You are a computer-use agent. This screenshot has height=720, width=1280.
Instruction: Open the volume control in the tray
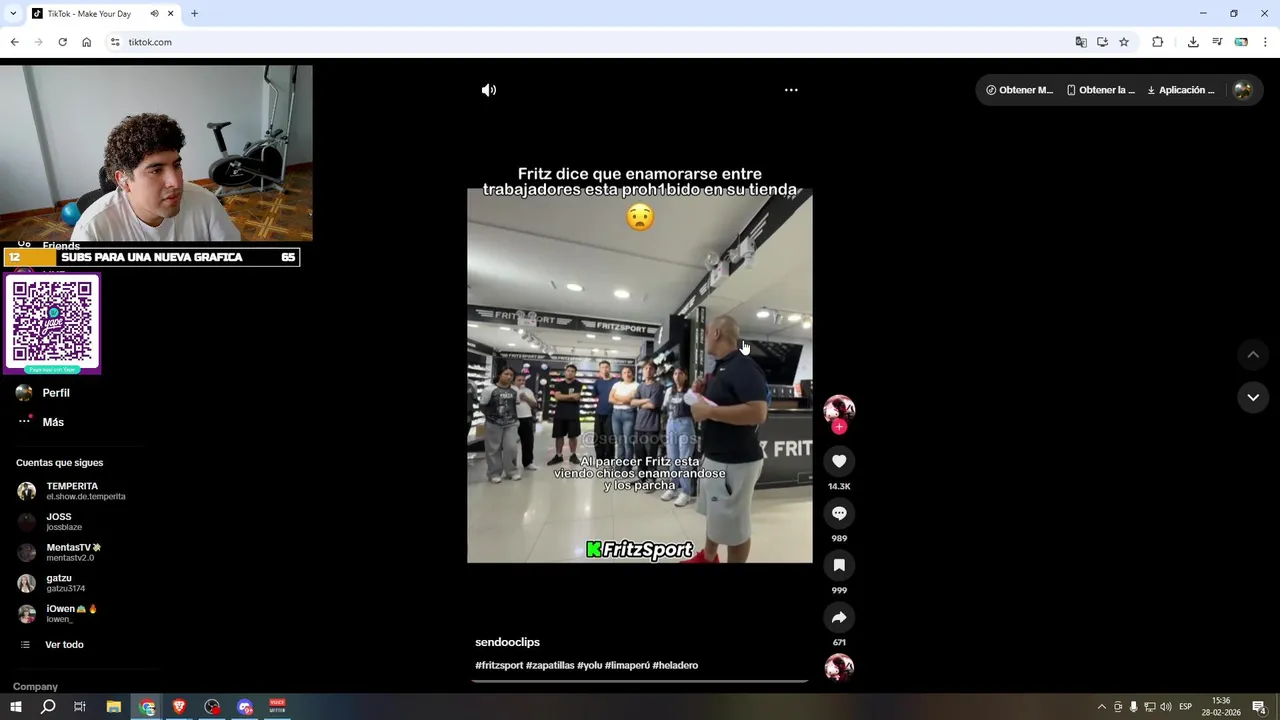point(1166,707)
